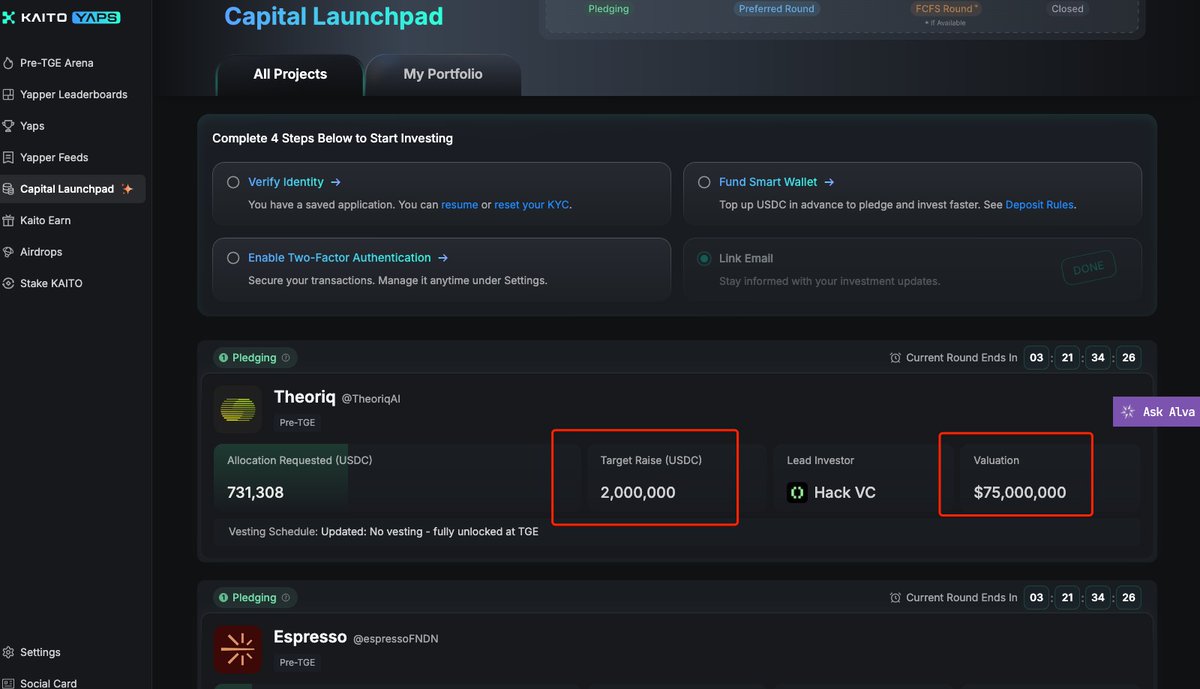Click Yapper Leaderboards sidebar icon
This screenshot has width=1200, height=689.
click(x=9, y=95)
